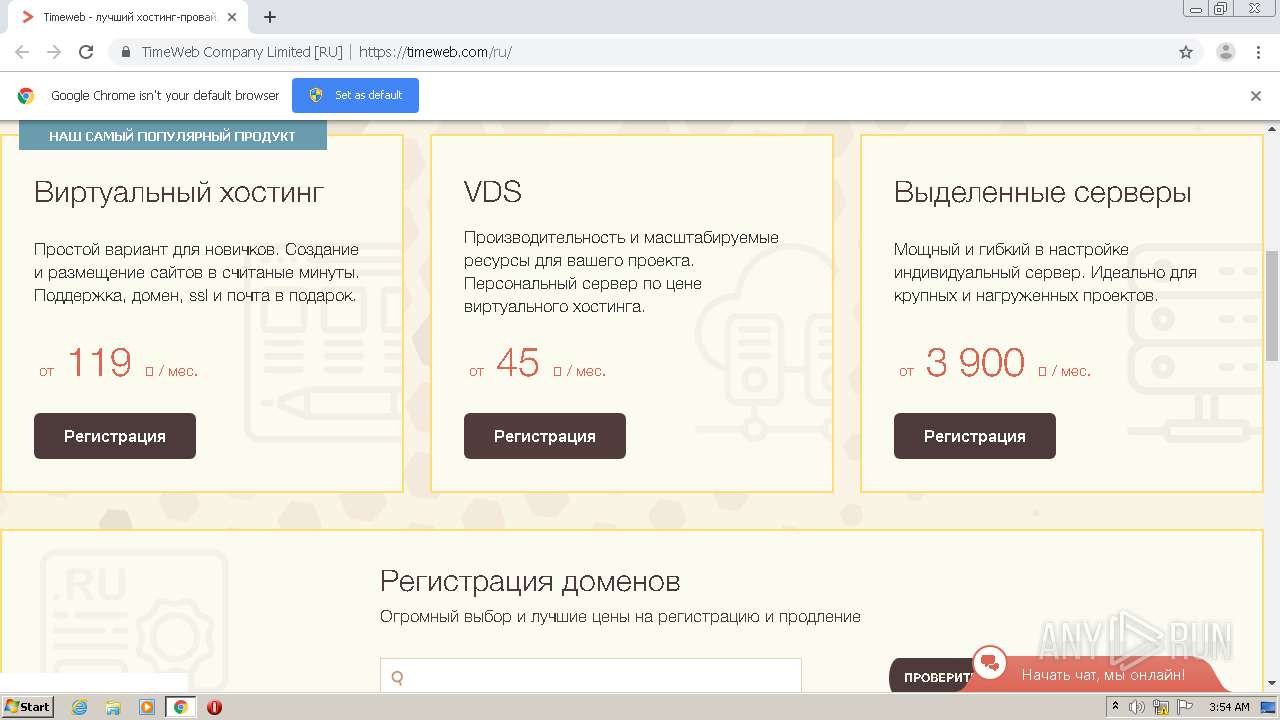The height and width of the screenshot is (720, 1280).
Task: Click the Выделенные серверы heading
Action: click(1043, 192)
